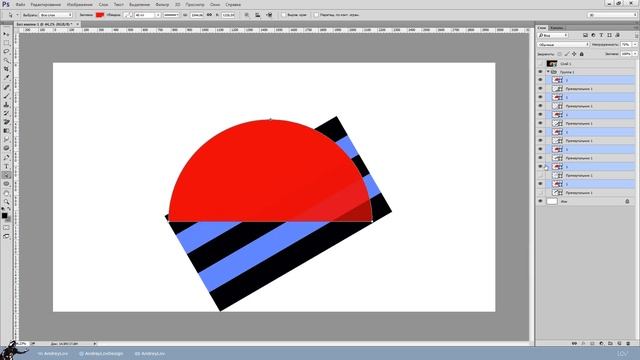Viewport: 640px width, 360px height.
Task: Select the Pen tool
Action: coord(6,158)
